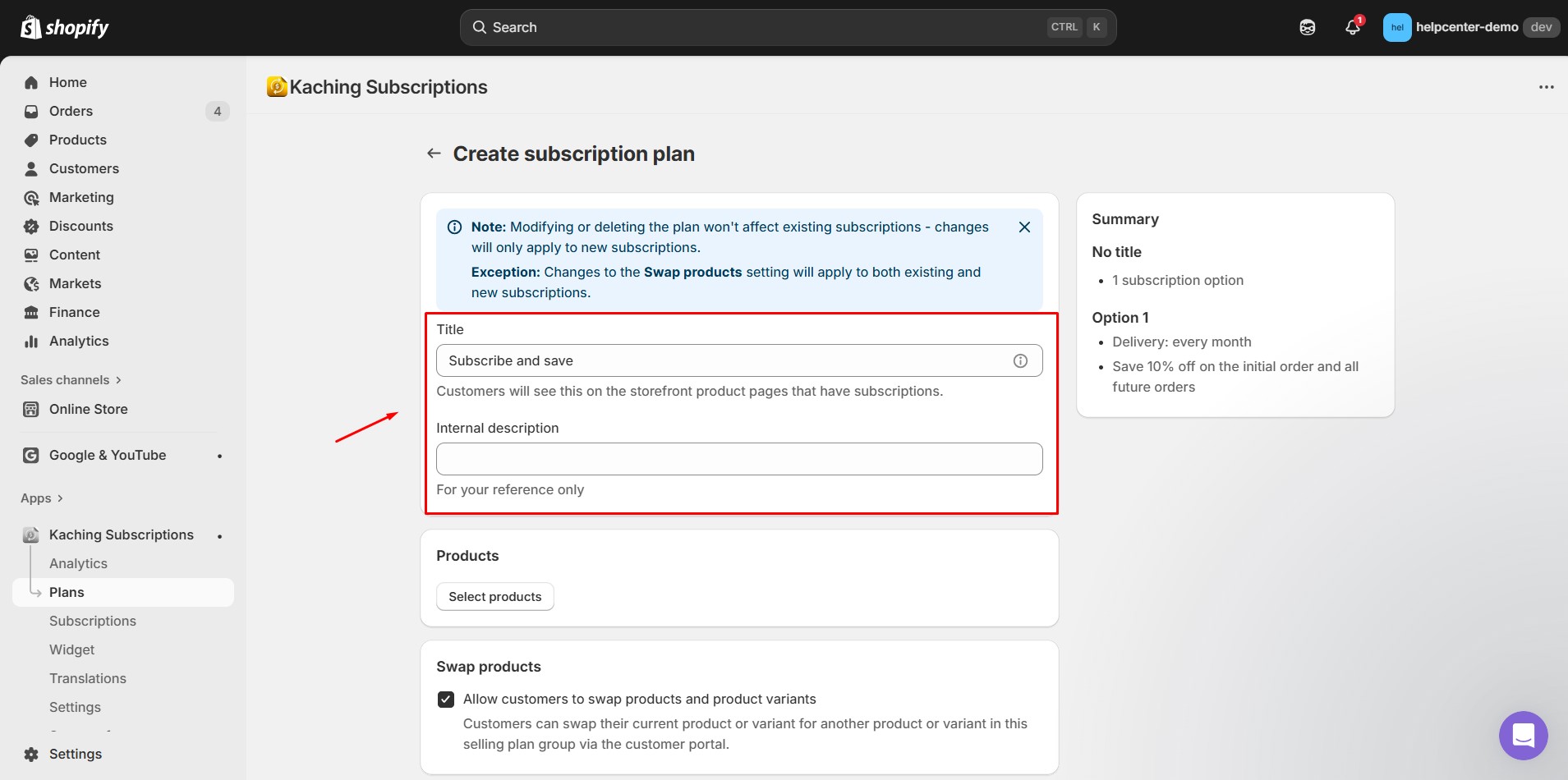Click the info icon inside Title field
This screenshot has height=780, width=1568.
[1020, 360]
